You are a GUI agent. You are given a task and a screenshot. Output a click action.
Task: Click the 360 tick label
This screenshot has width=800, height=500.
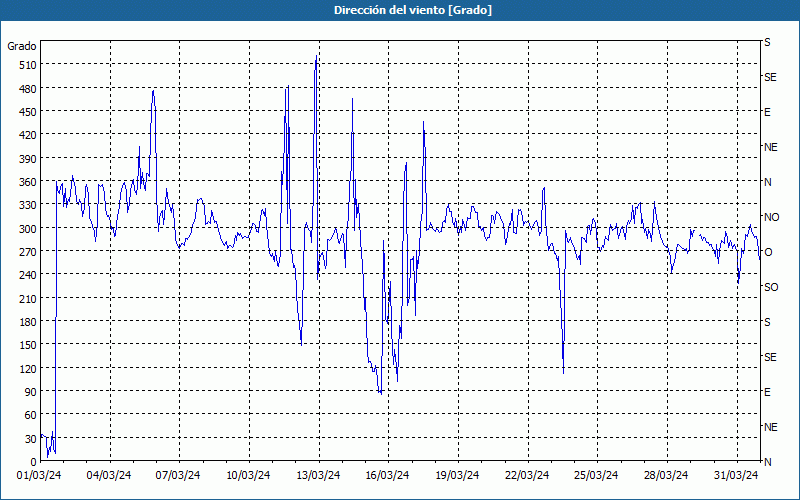(28, 182)
